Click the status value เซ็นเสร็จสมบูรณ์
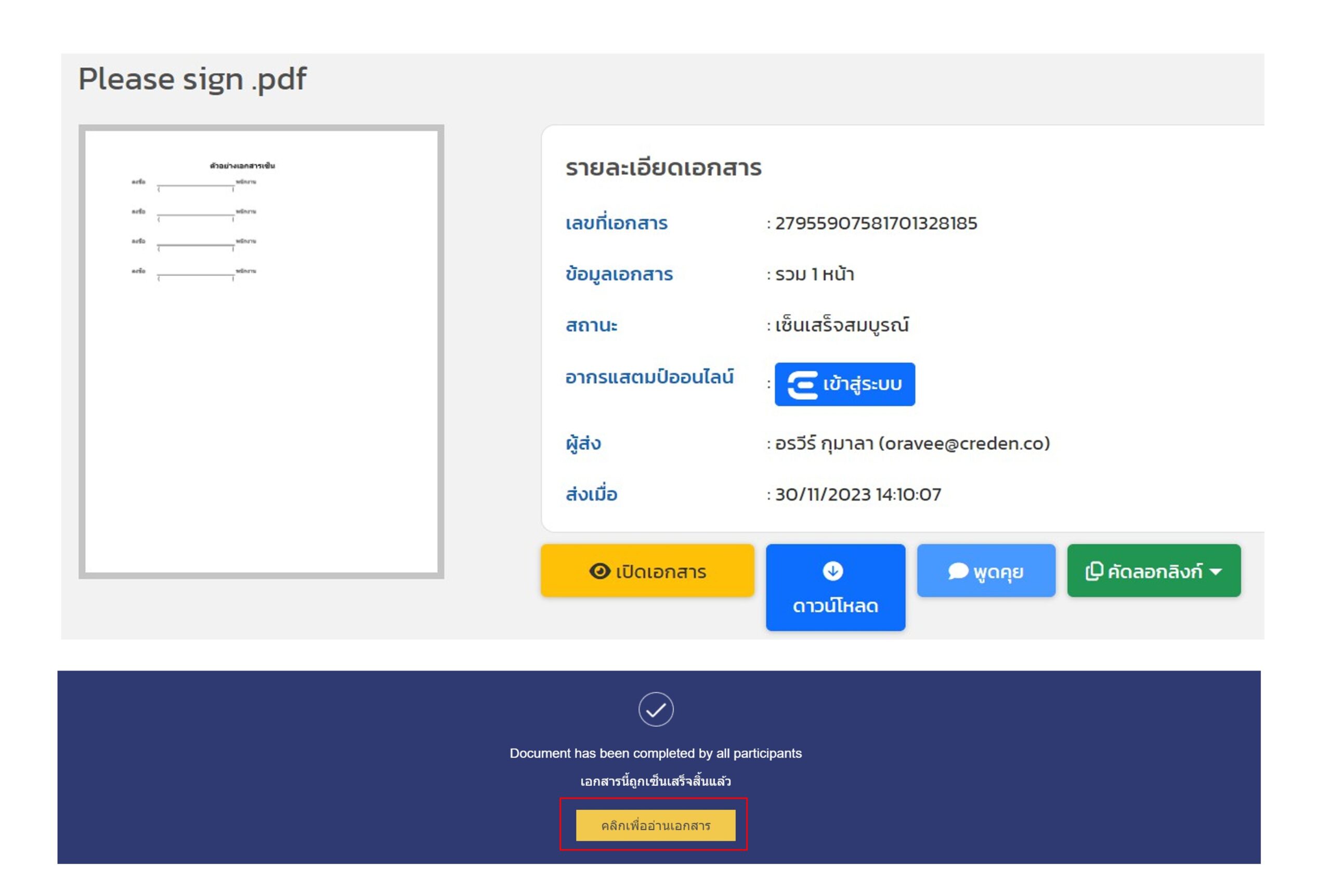 tap(841, 325)
